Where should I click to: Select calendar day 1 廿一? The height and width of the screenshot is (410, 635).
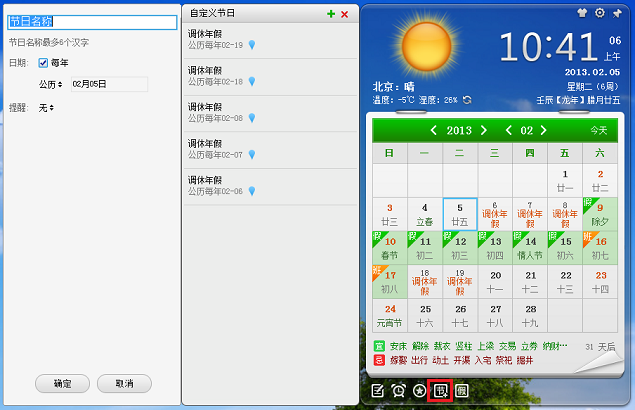[565, 181]
